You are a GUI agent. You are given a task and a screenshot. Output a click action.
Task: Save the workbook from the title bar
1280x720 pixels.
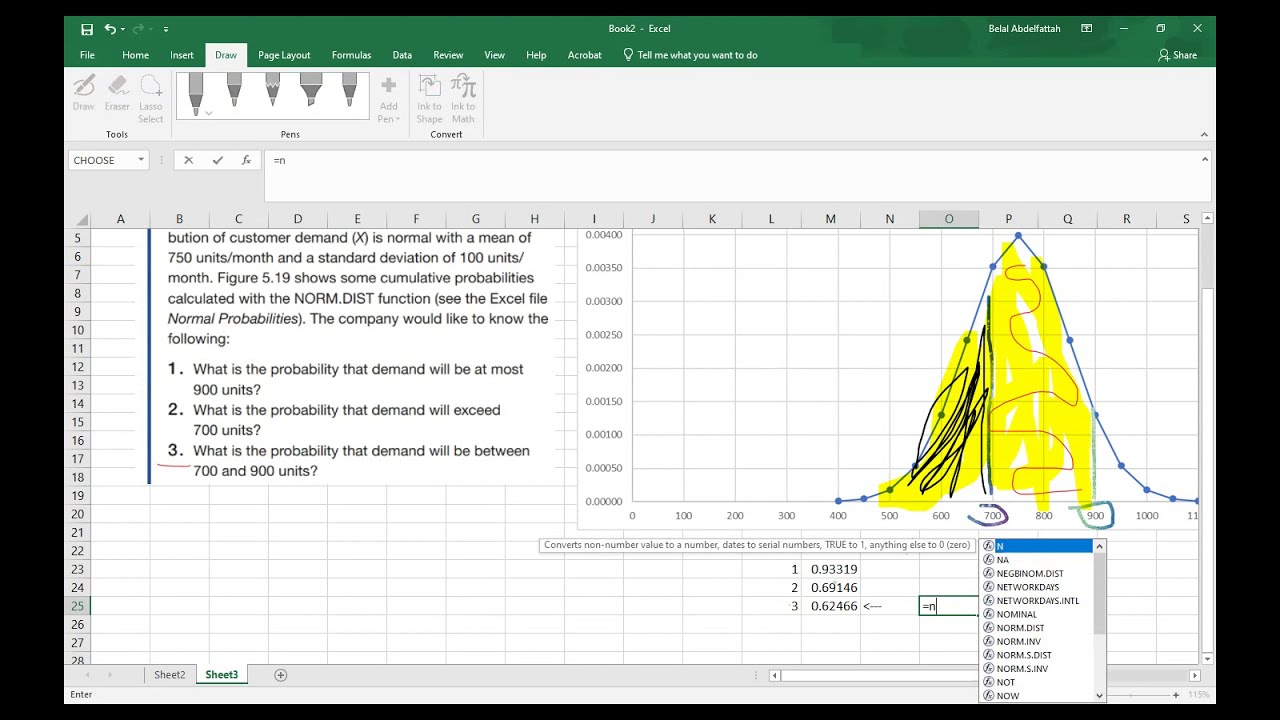(x=87, y=29)
